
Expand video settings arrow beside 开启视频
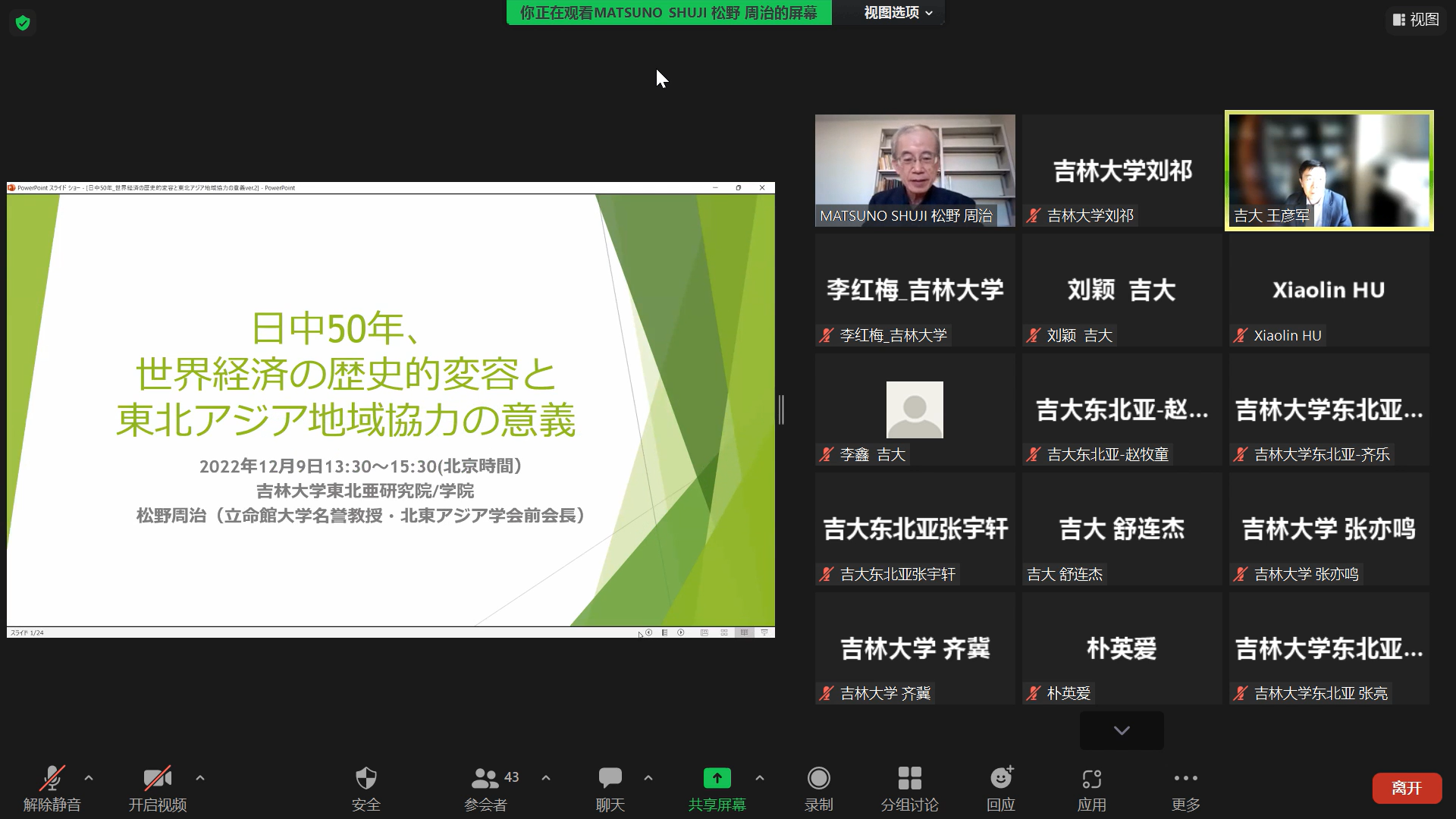tap(200, 778)
